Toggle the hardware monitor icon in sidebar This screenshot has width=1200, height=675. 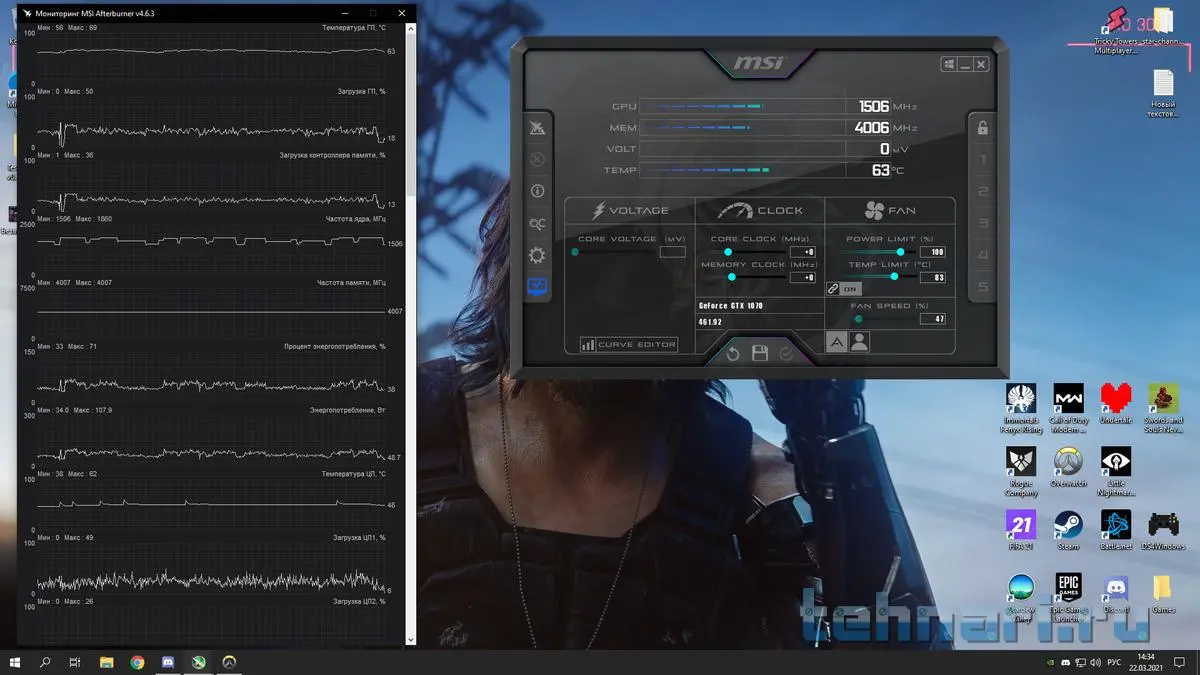click(538, 287)
